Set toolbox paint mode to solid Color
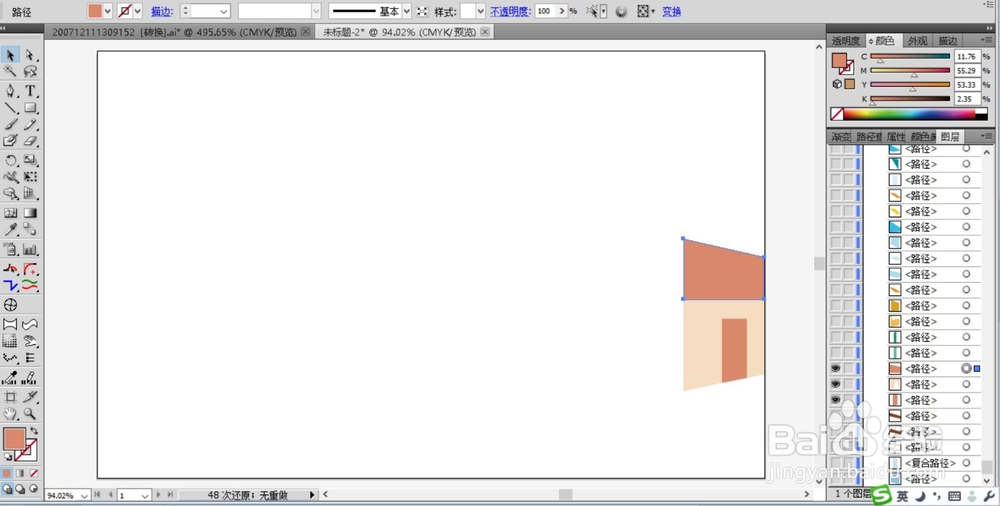The height and width of the screenshot is (506, 1000). [x=7, y=473]
